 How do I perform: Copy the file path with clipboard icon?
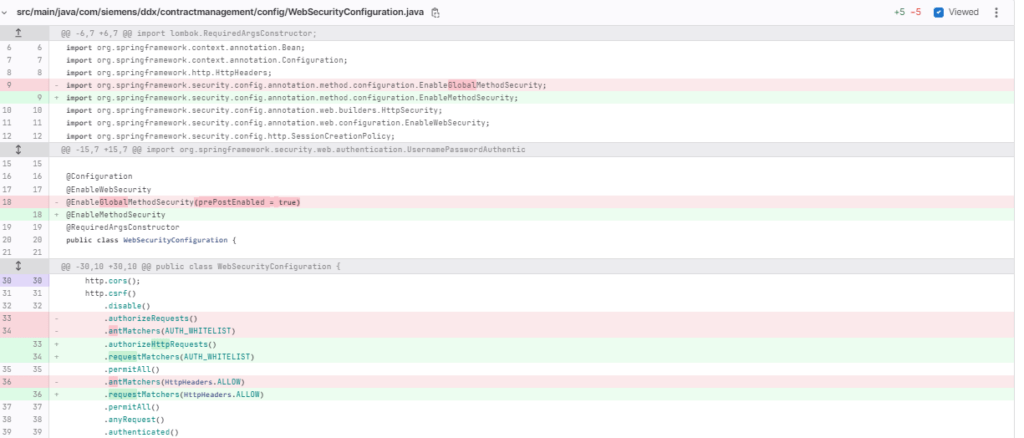tap(436, 12)
